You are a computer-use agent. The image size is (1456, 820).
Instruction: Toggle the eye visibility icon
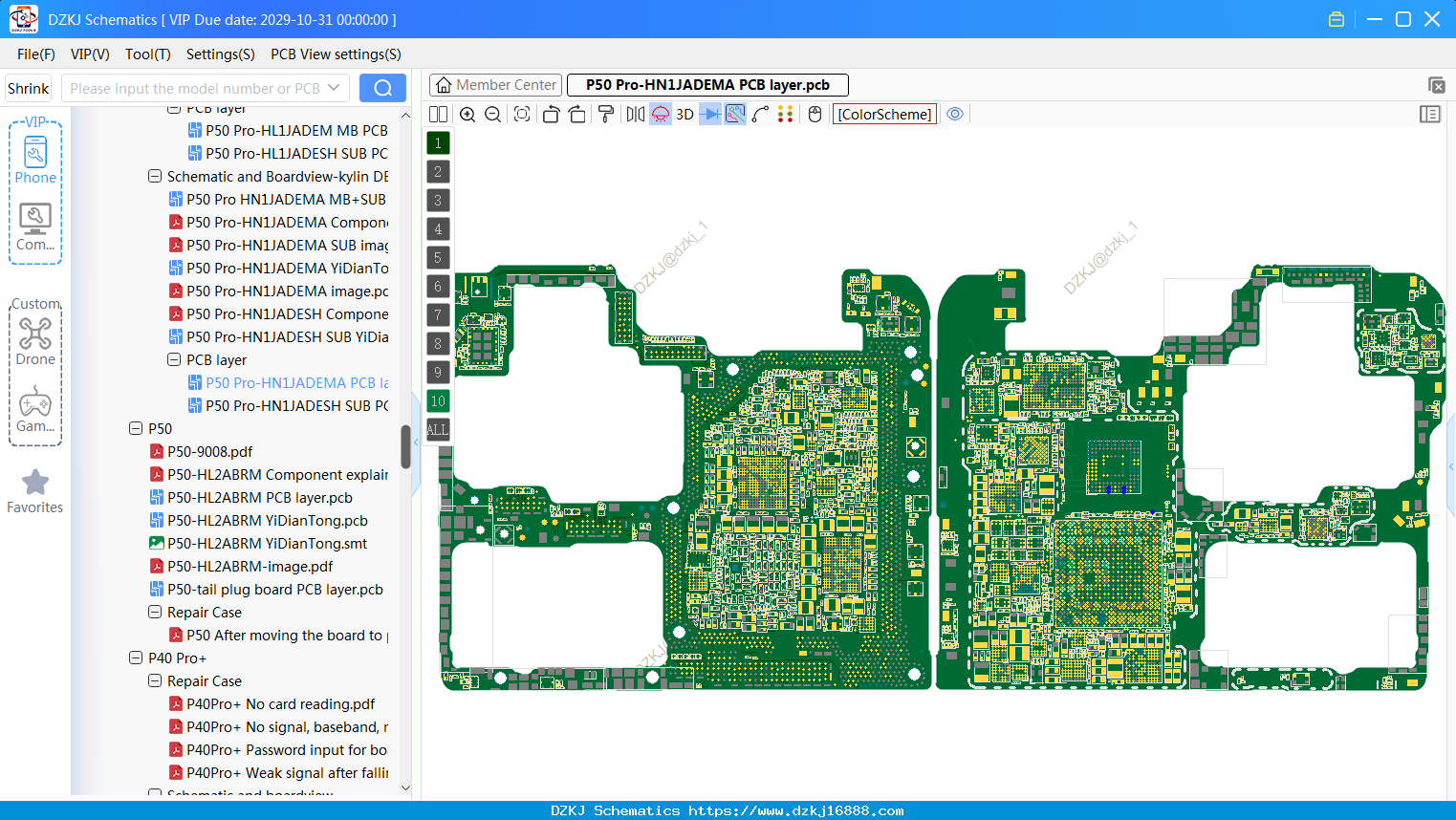[x=955, y=114]
